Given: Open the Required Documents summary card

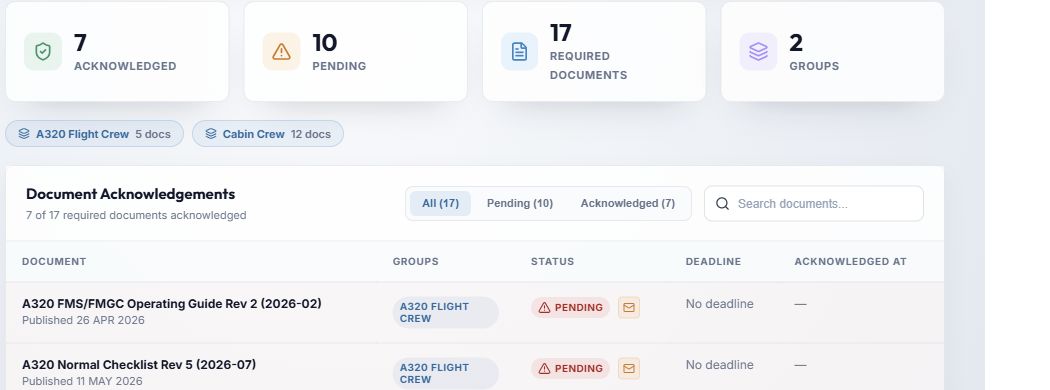Looking at the screenshot, I should 594,52.
